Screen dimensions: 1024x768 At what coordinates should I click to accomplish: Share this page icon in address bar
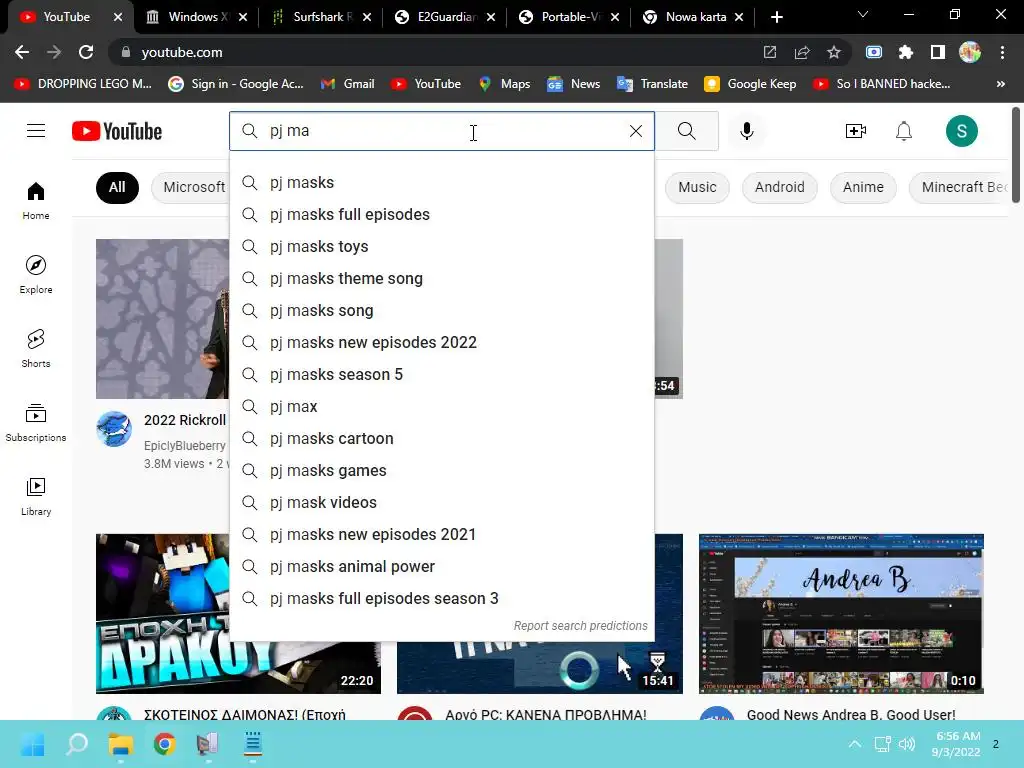pos(801,52)
